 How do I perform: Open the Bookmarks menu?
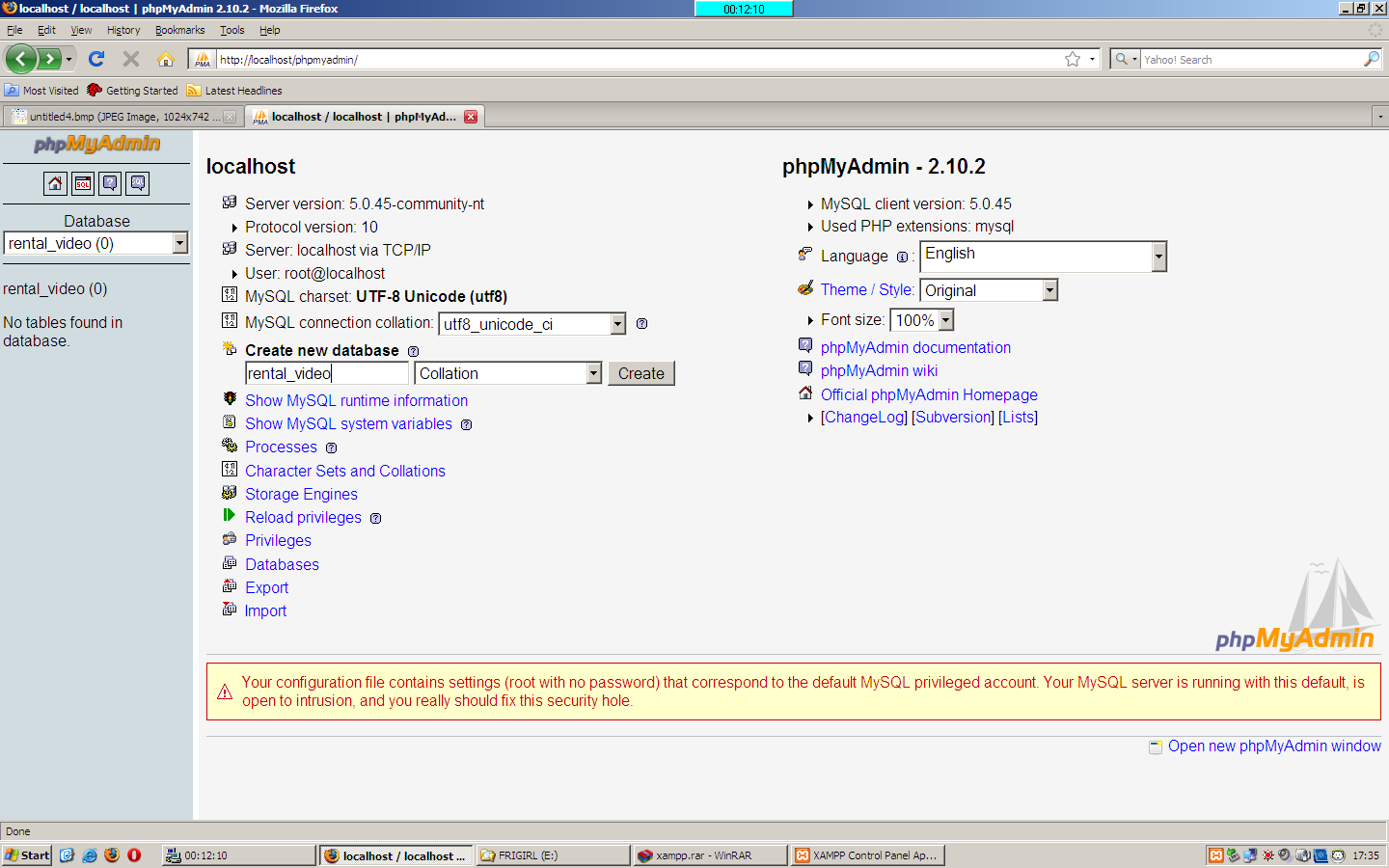coord(179,30)
